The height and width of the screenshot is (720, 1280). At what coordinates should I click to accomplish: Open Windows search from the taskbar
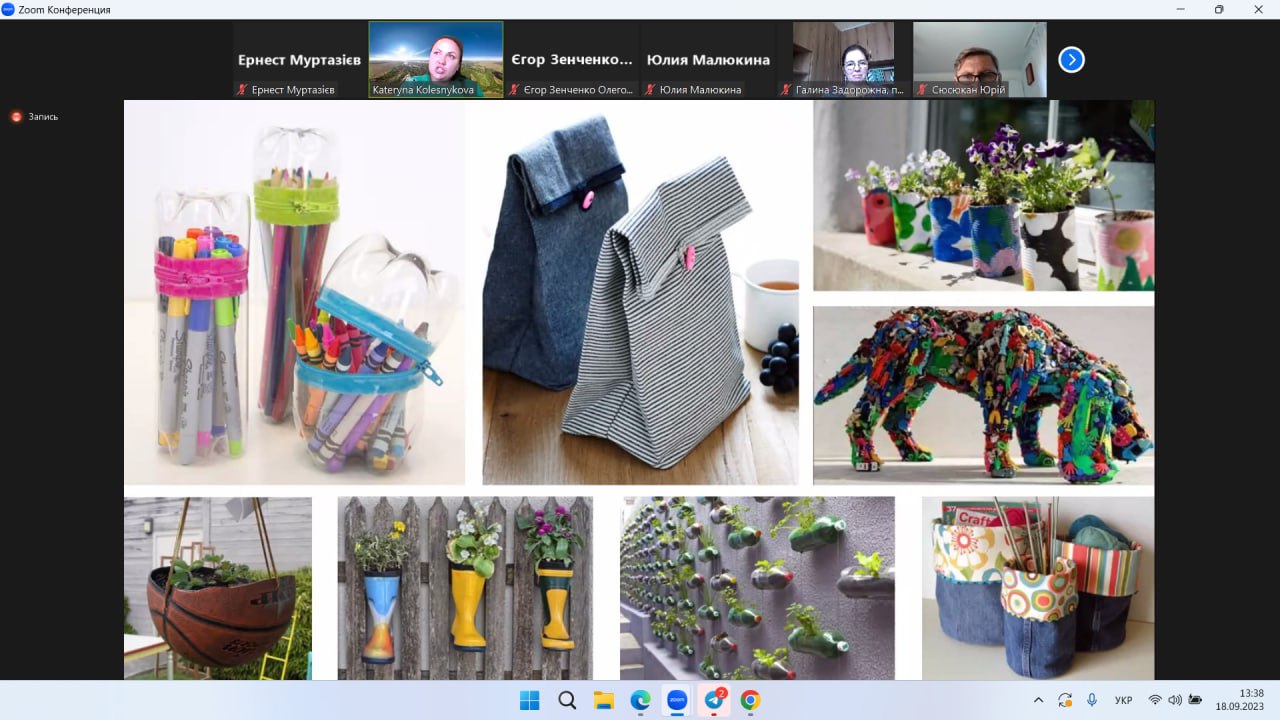[567, 700]
